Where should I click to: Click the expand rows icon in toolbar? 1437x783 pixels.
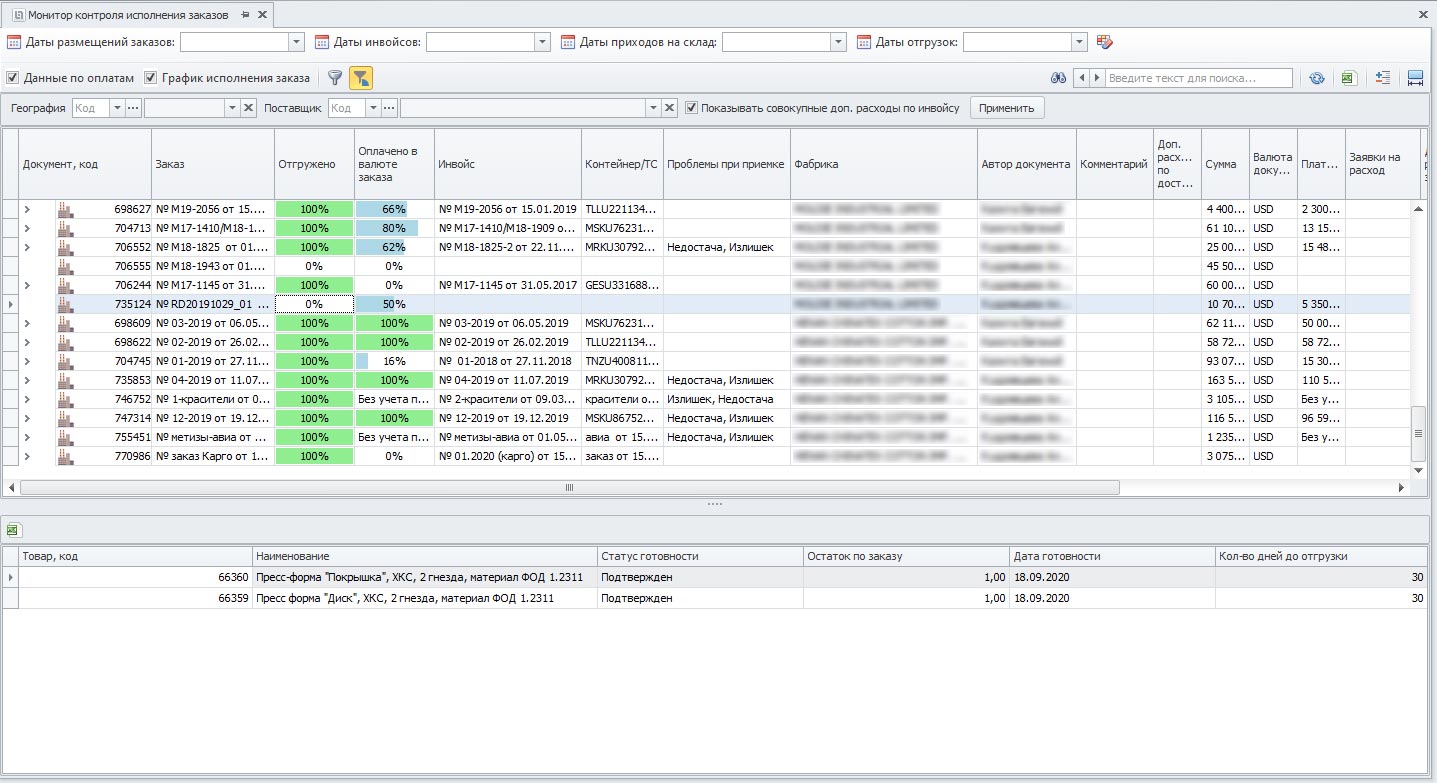pos(1383,78)
